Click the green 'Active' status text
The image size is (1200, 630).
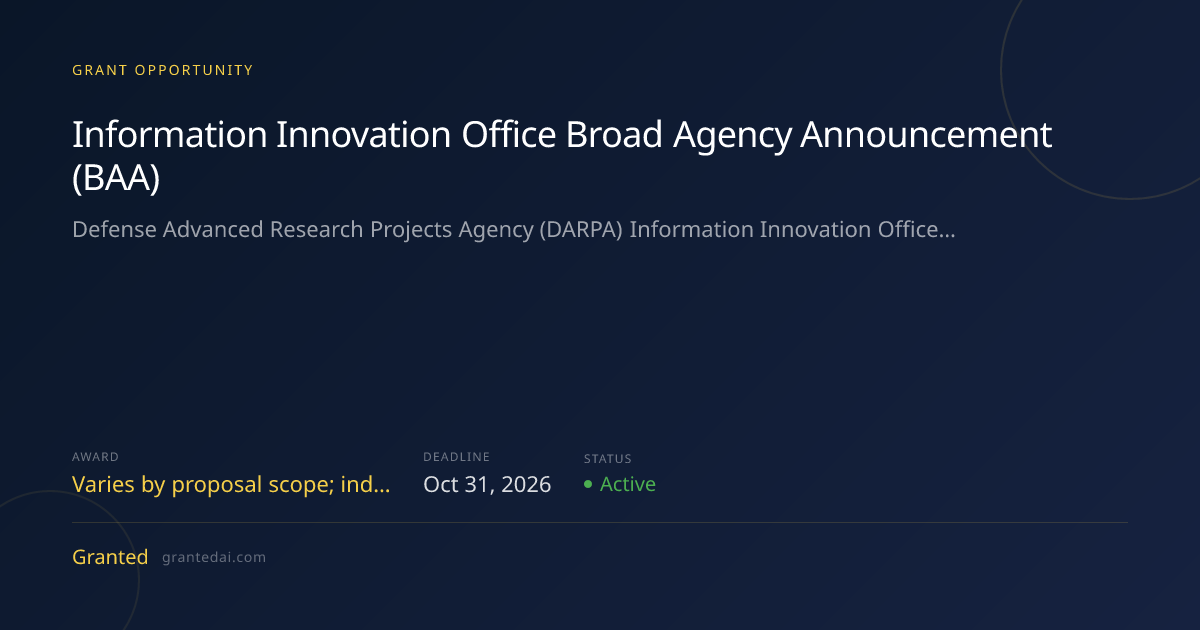(x=628, y=484)
